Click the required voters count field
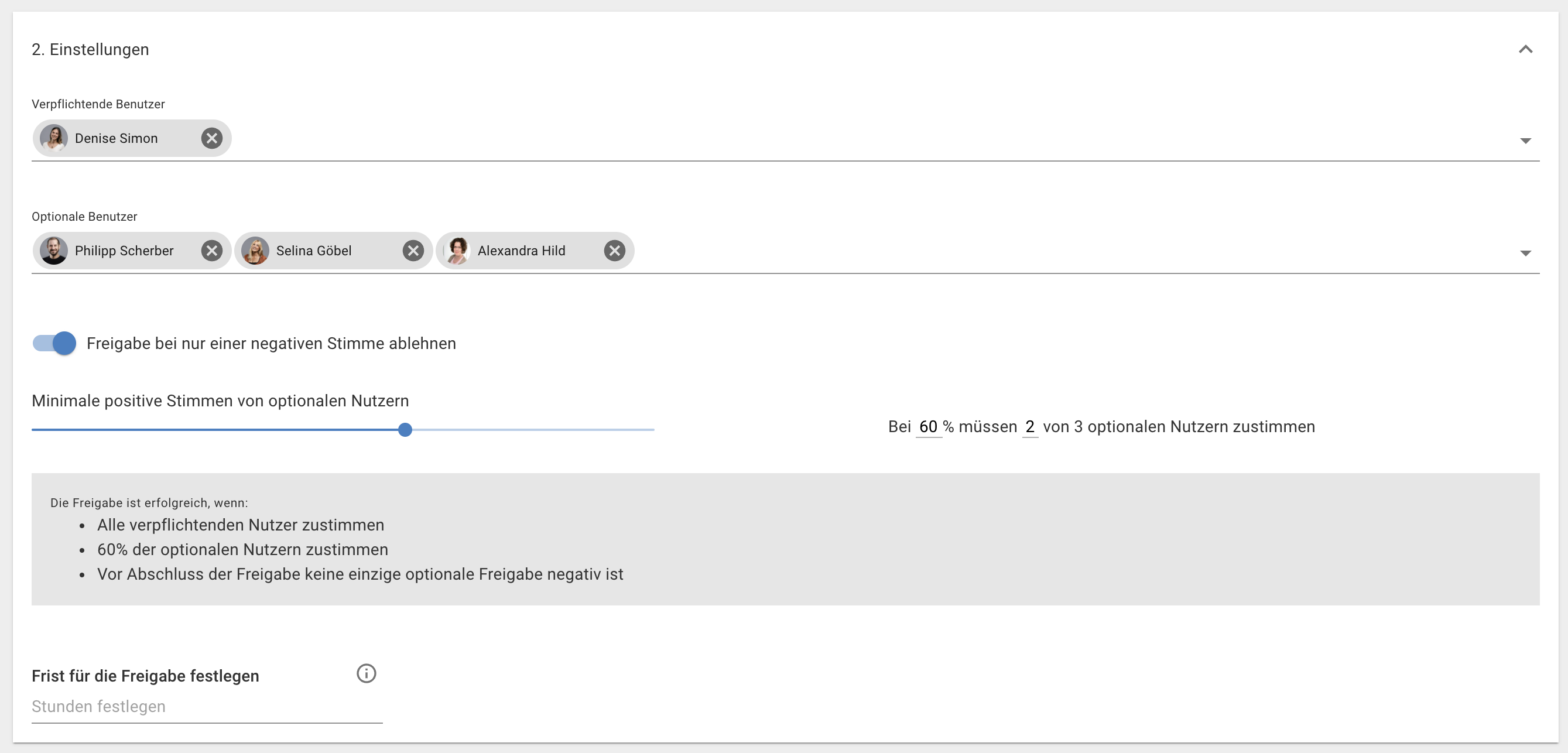This screenshot has height=753, width=1568. click(1030, 427)
